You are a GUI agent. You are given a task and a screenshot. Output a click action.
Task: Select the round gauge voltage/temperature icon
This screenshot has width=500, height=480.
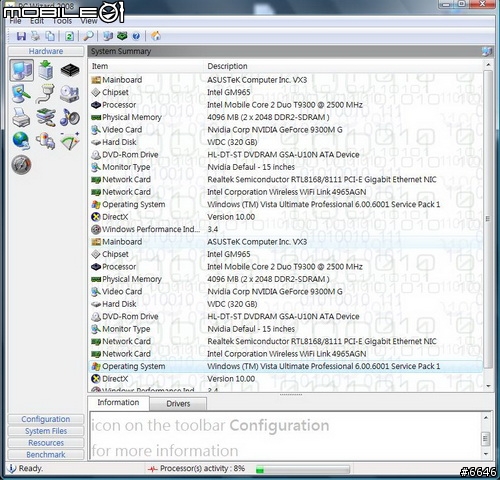pyautogui.click(x=21, y=165)
